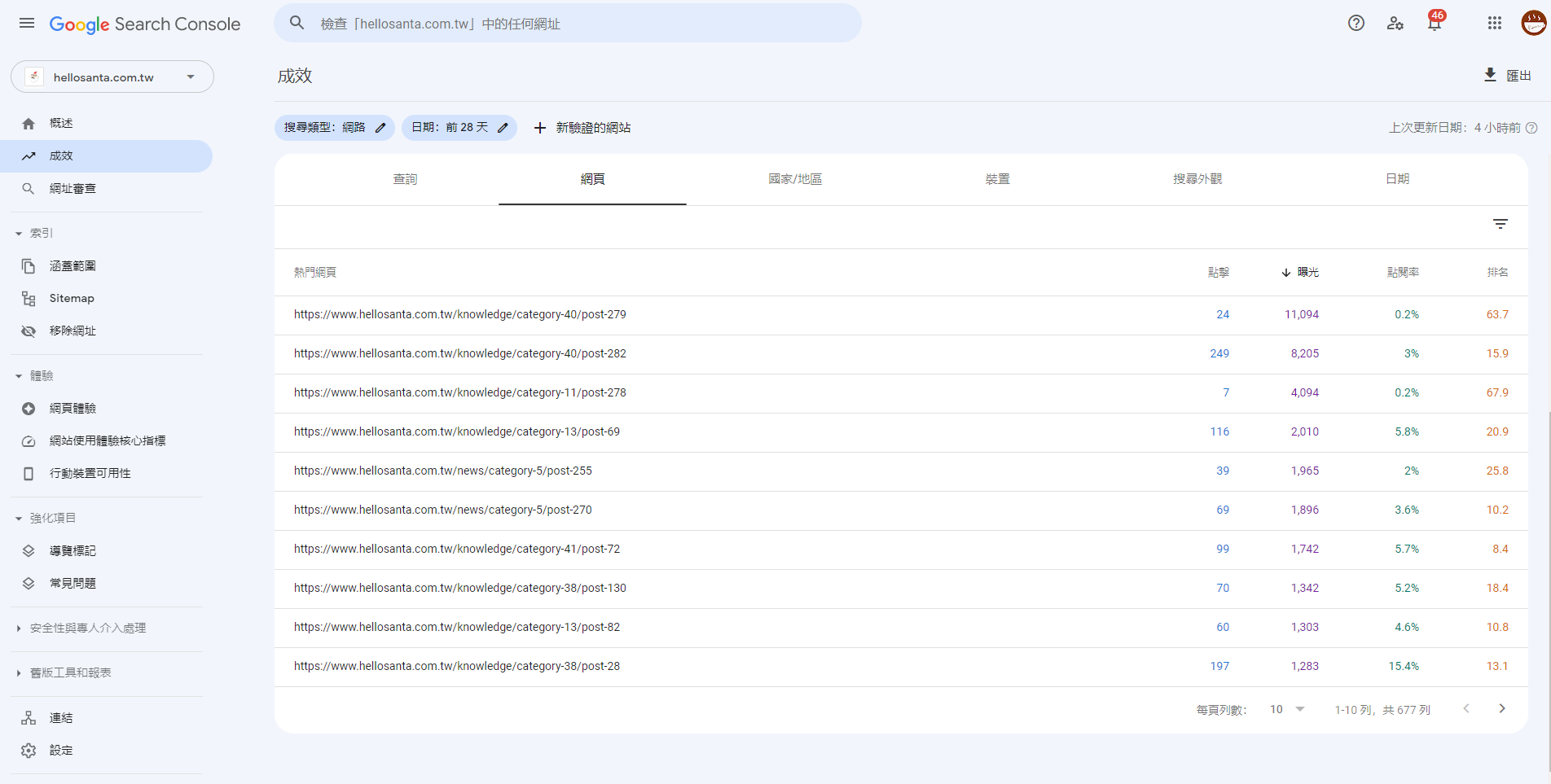Collapse the 索引 section
Viewport: 1551px width, 784px height.
pyautogui.click(x=19, y=234)
